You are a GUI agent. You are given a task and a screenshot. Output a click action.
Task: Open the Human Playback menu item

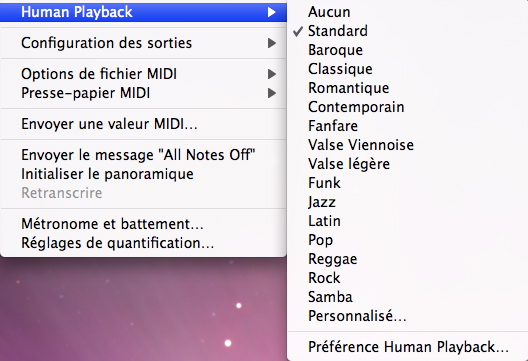tap(143, 12)
